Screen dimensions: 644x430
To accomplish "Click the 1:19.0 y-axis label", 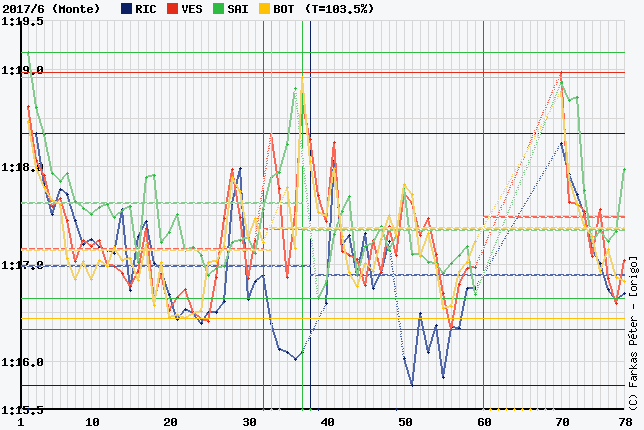I will tap(23, 70).
